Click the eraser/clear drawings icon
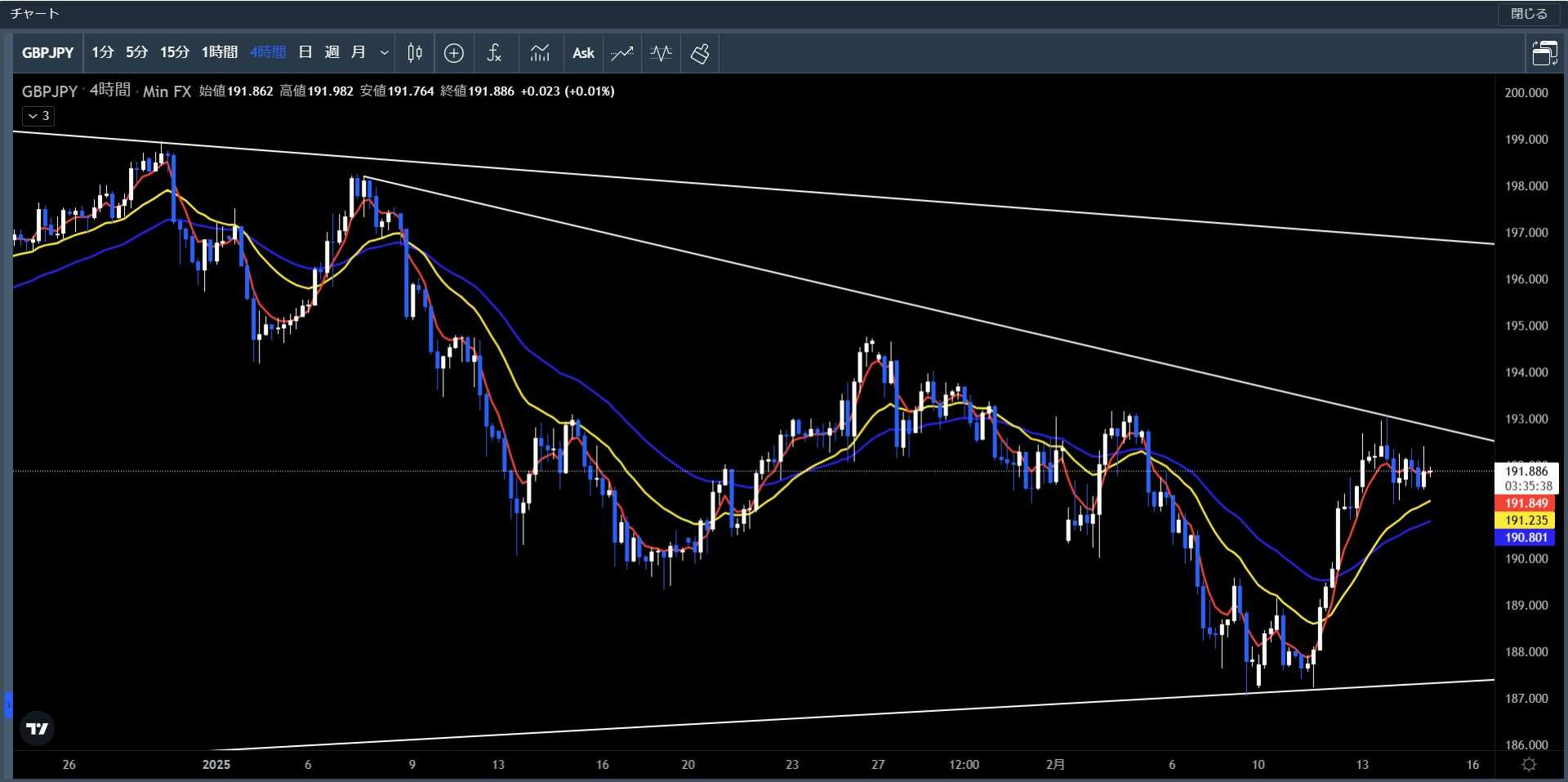Screen dimensions: 1568x782 (x=700, y=53)
